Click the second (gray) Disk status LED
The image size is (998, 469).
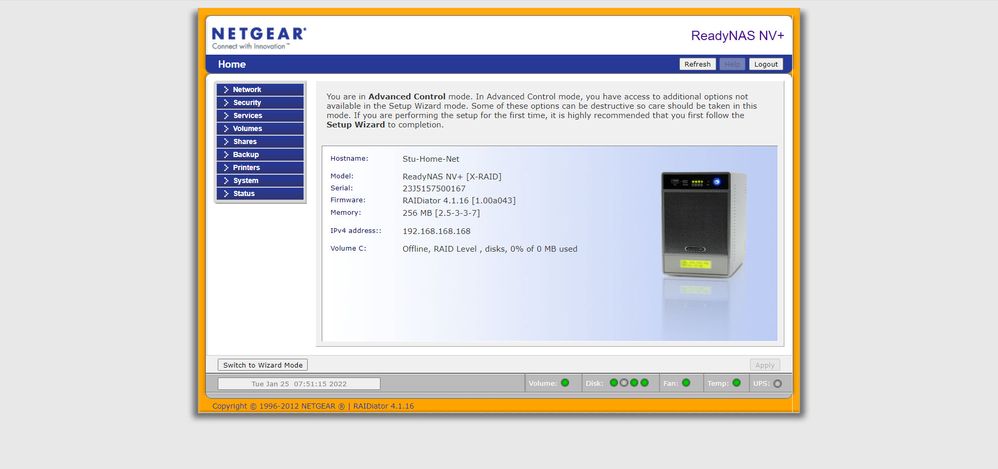click(624, 383)
